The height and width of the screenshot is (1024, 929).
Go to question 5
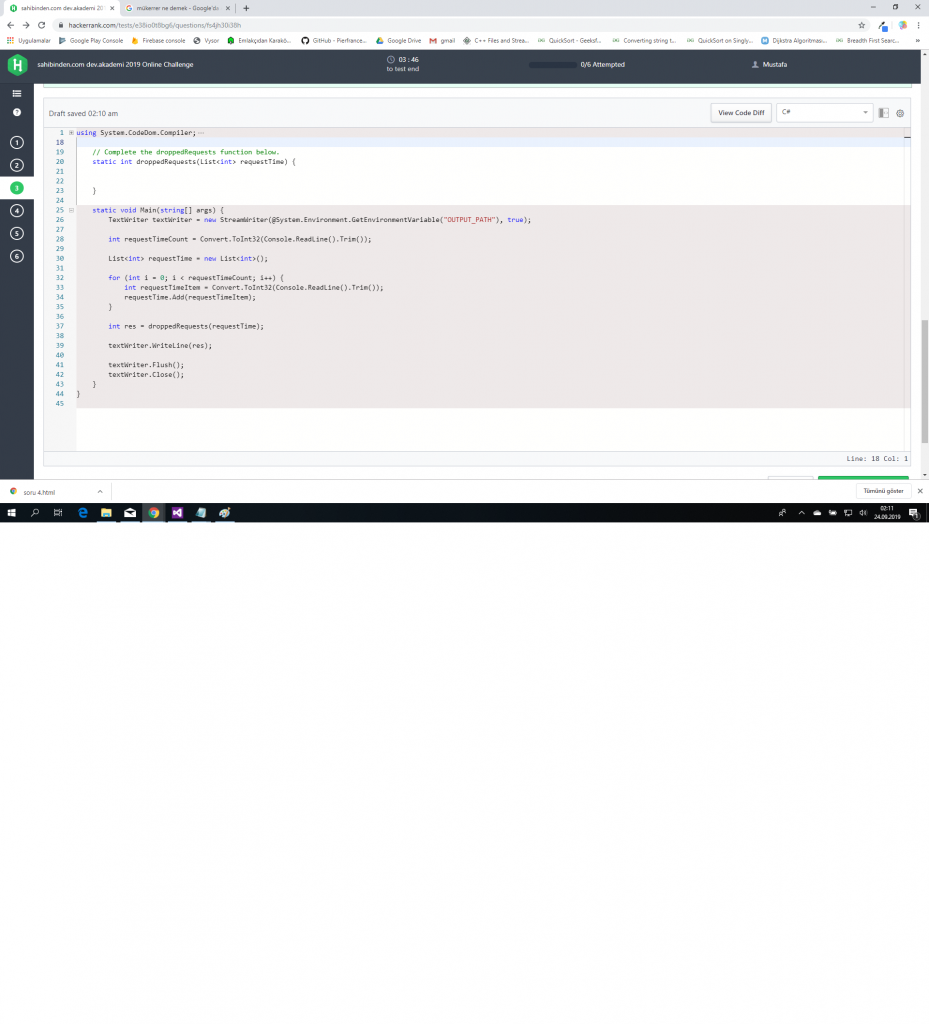(x=17, y=233)
